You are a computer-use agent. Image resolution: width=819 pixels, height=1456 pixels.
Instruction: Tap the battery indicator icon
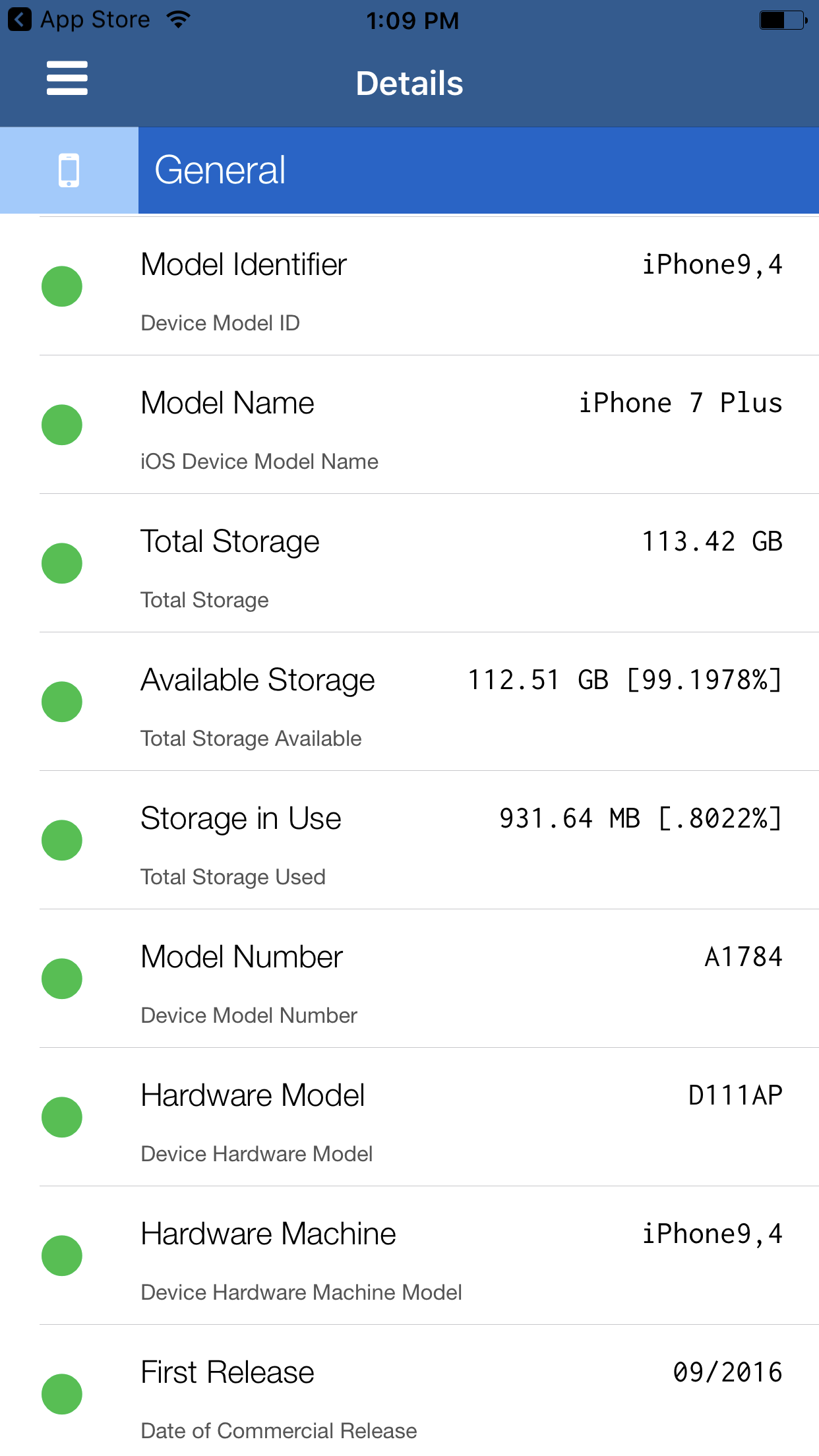point(783,20)
